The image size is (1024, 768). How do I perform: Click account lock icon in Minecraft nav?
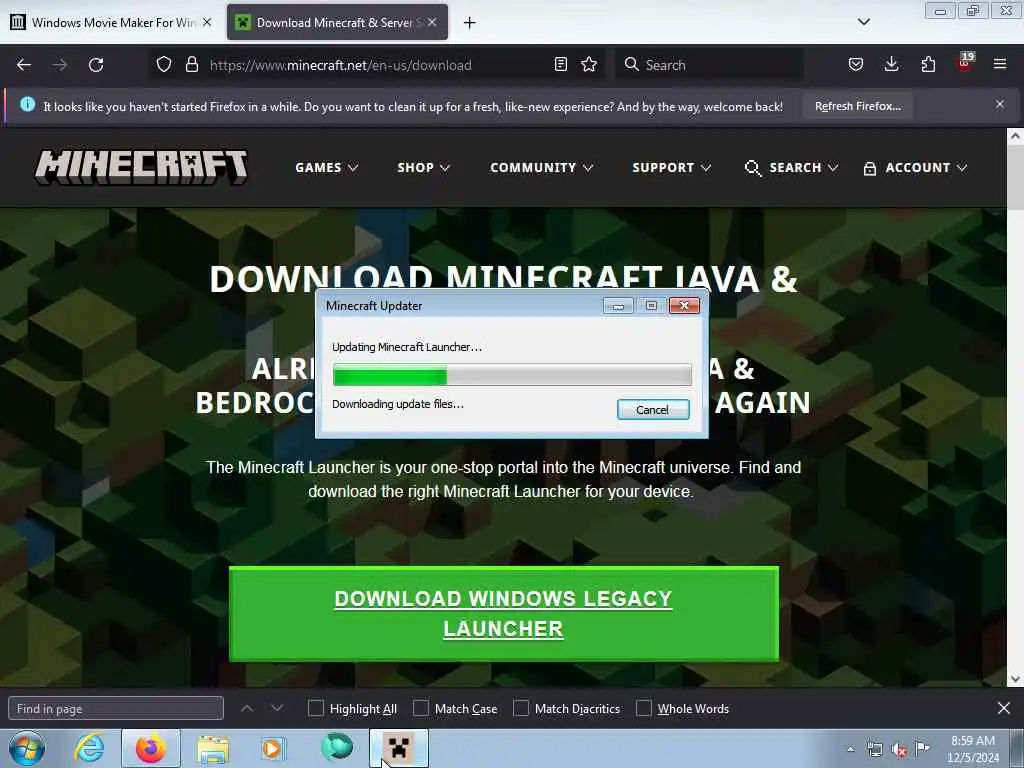click(870, 168)
